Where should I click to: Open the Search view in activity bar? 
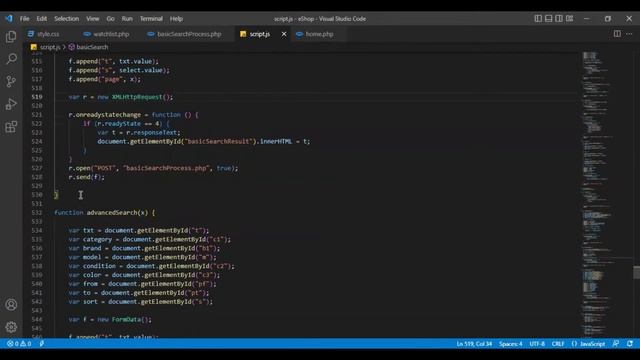[11, 59]
